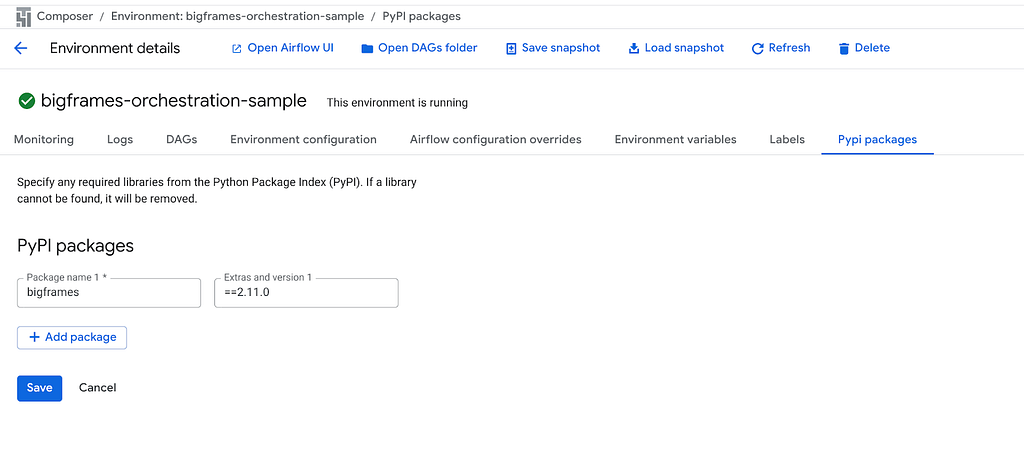1024x460 pixels.
Task: Click the Refresh button label
Action: click(790, 48)
